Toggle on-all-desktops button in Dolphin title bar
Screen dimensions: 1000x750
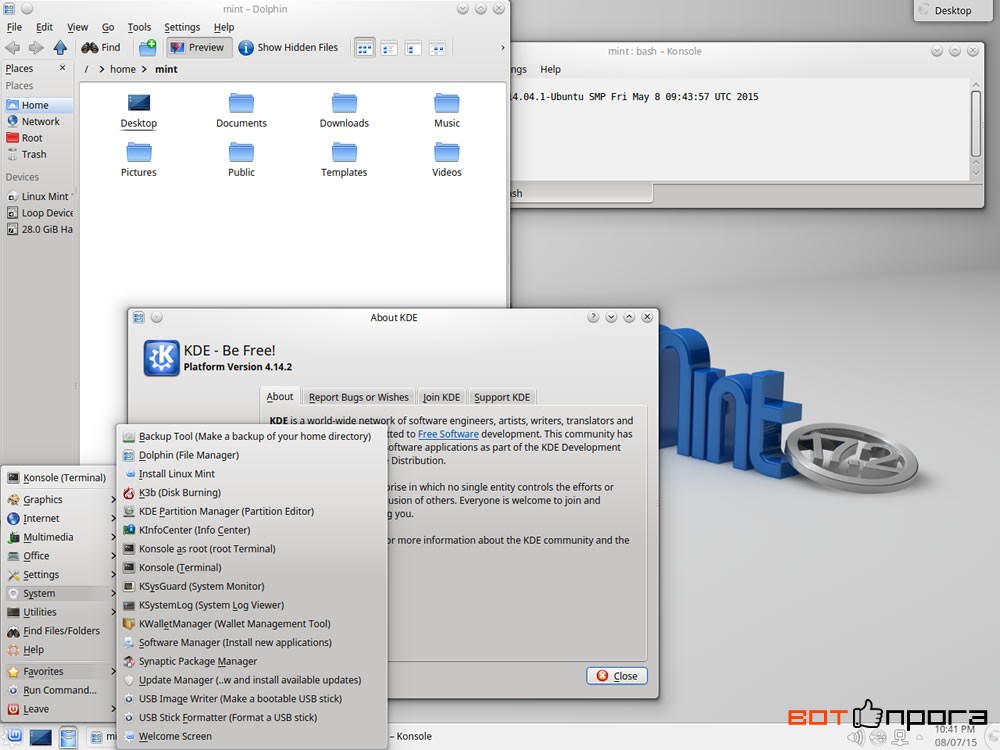[27, 9]
